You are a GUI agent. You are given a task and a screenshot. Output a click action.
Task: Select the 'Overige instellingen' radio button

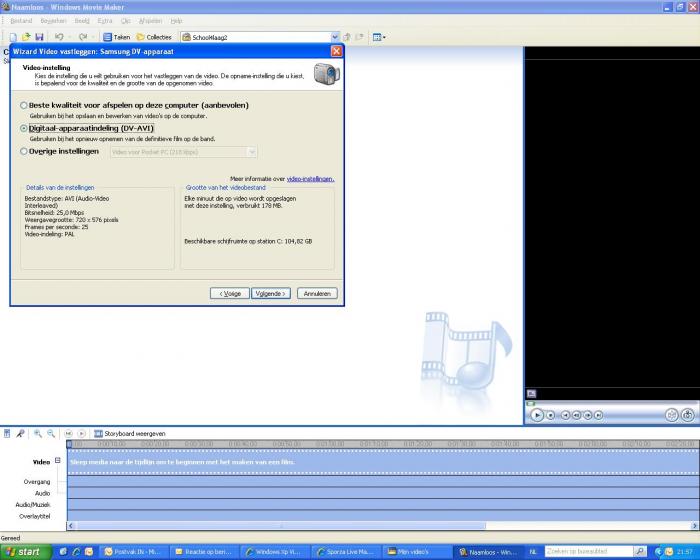[x=24, y=151]
